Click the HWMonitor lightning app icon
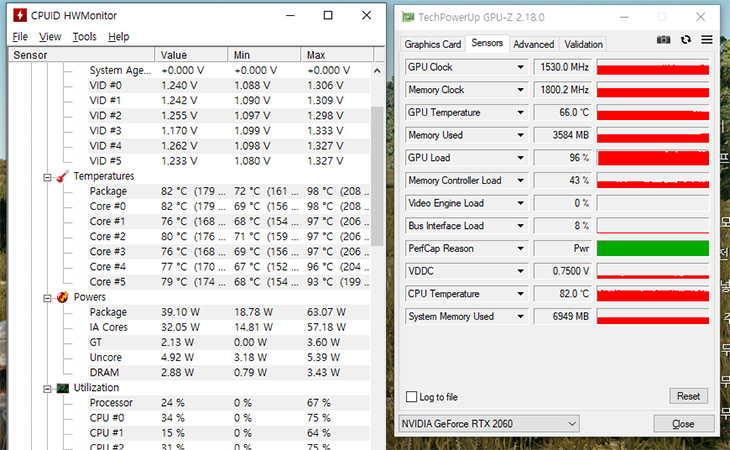The image size is (730, 450). click(20, 15)
